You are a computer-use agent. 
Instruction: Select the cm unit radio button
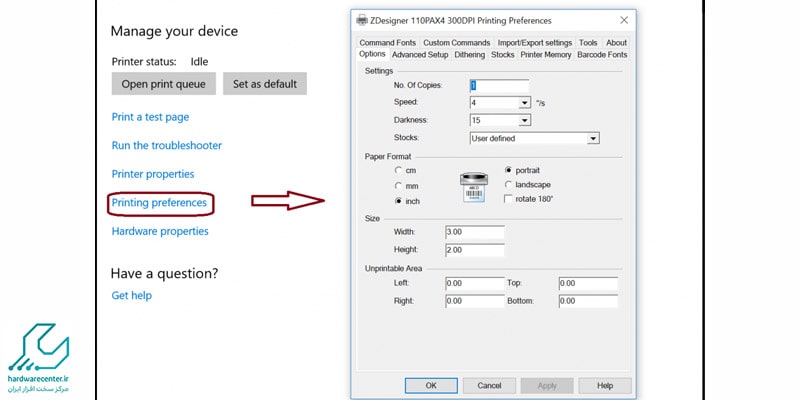click(x=398, y=170)
